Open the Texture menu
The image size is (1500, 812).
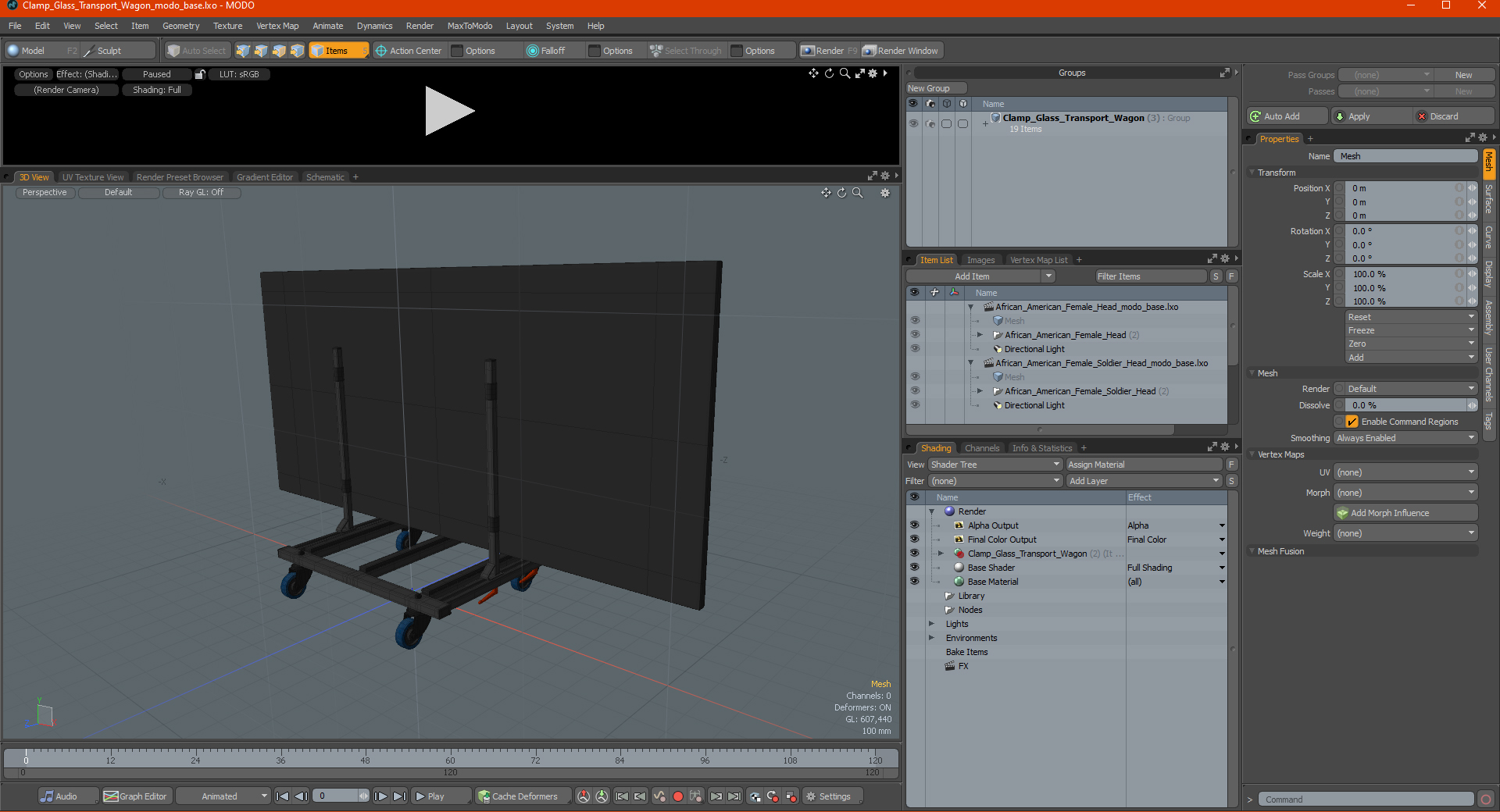227,26
